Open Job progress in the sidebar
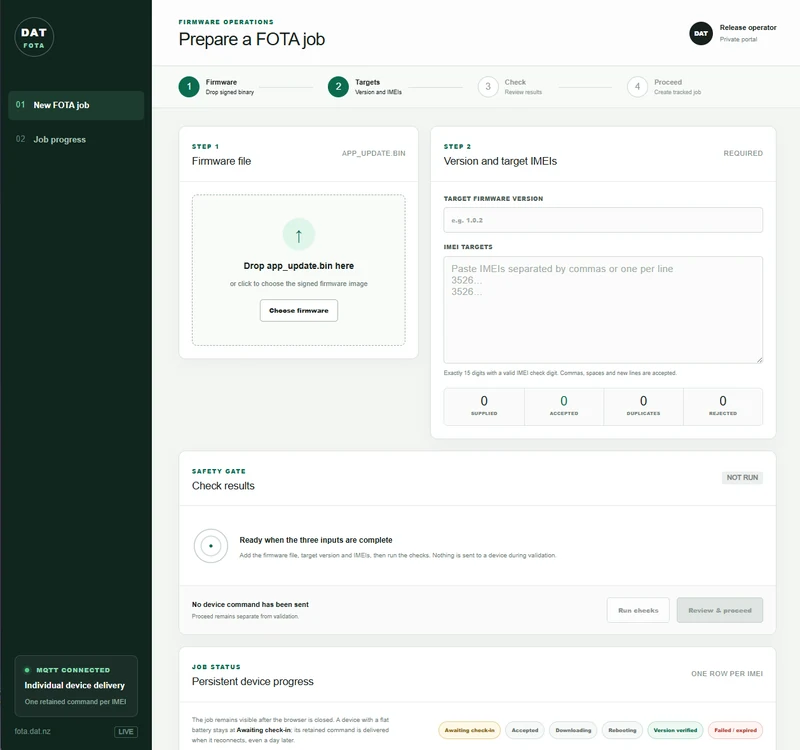This screenshot has width=800, height=750. (x=76, y=139)
